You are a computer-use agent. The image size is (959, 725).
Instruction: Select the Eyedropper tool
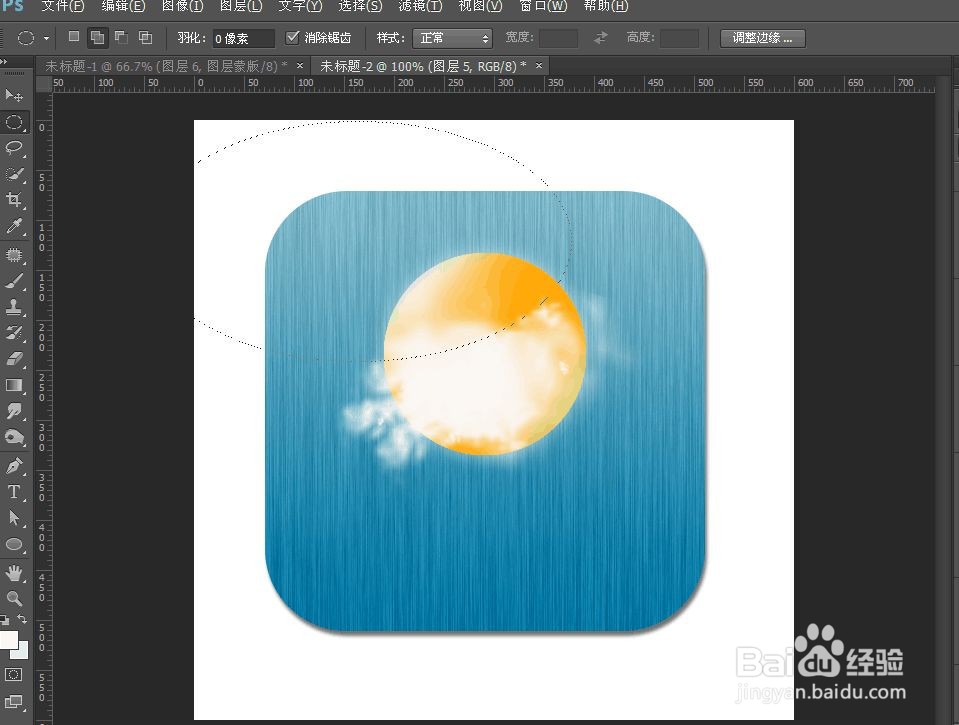pyautogui.click(x=13, y=226)
